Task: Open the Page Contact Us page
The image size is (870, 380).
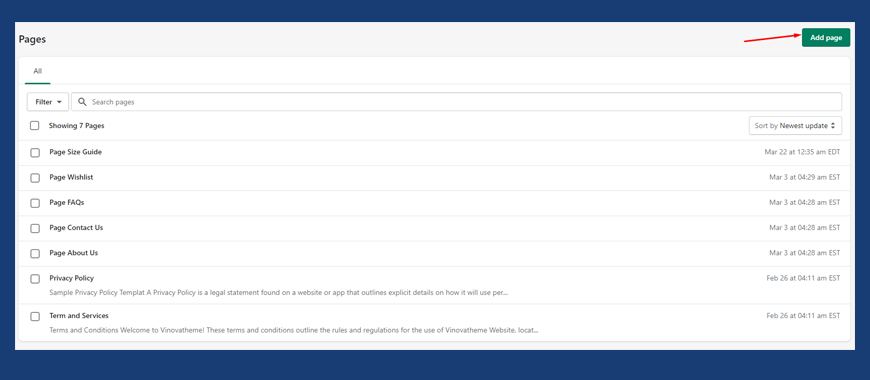Action: (x=76, y=227)
